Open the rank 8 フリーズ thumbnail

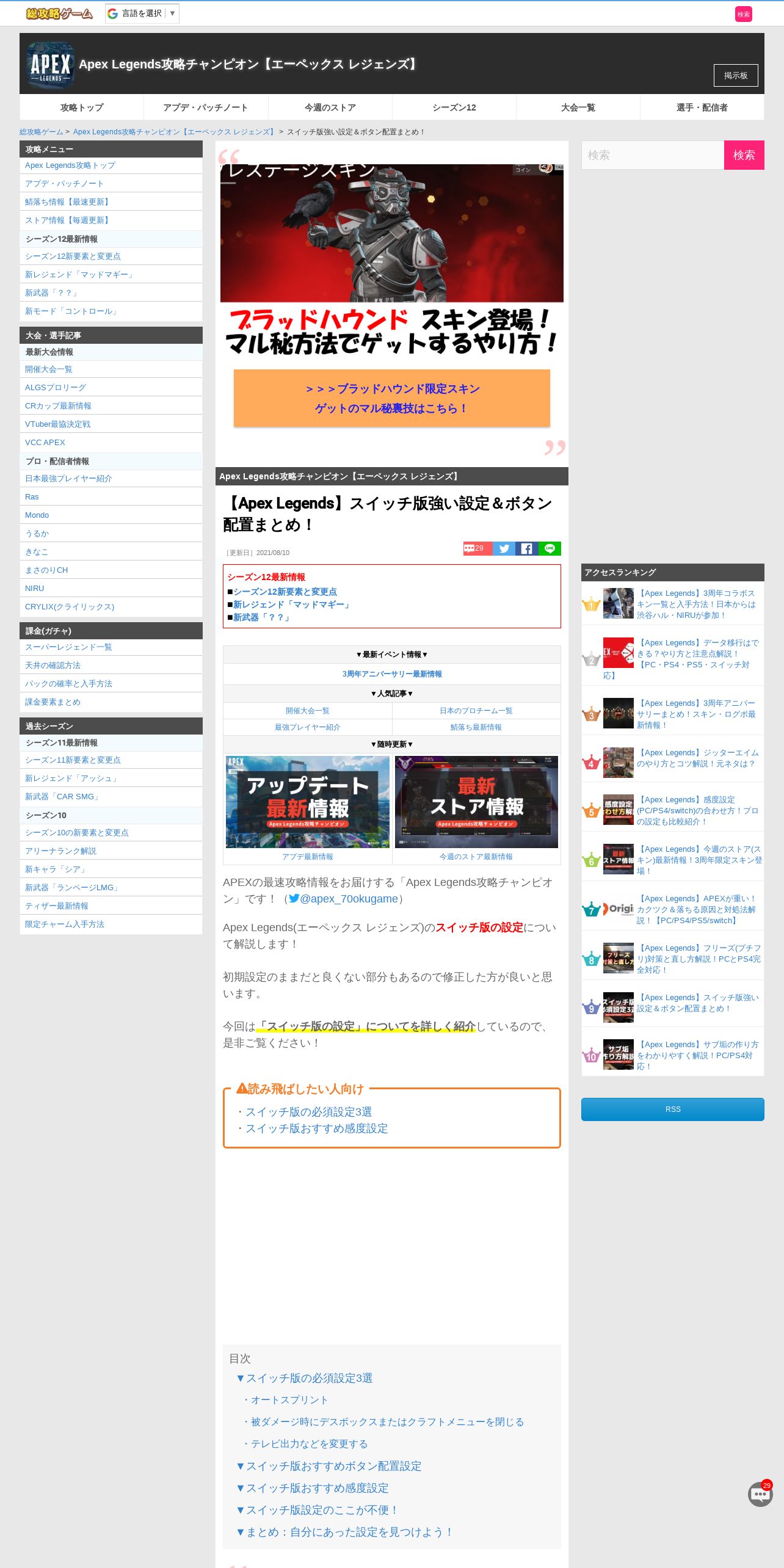point(619,958)
